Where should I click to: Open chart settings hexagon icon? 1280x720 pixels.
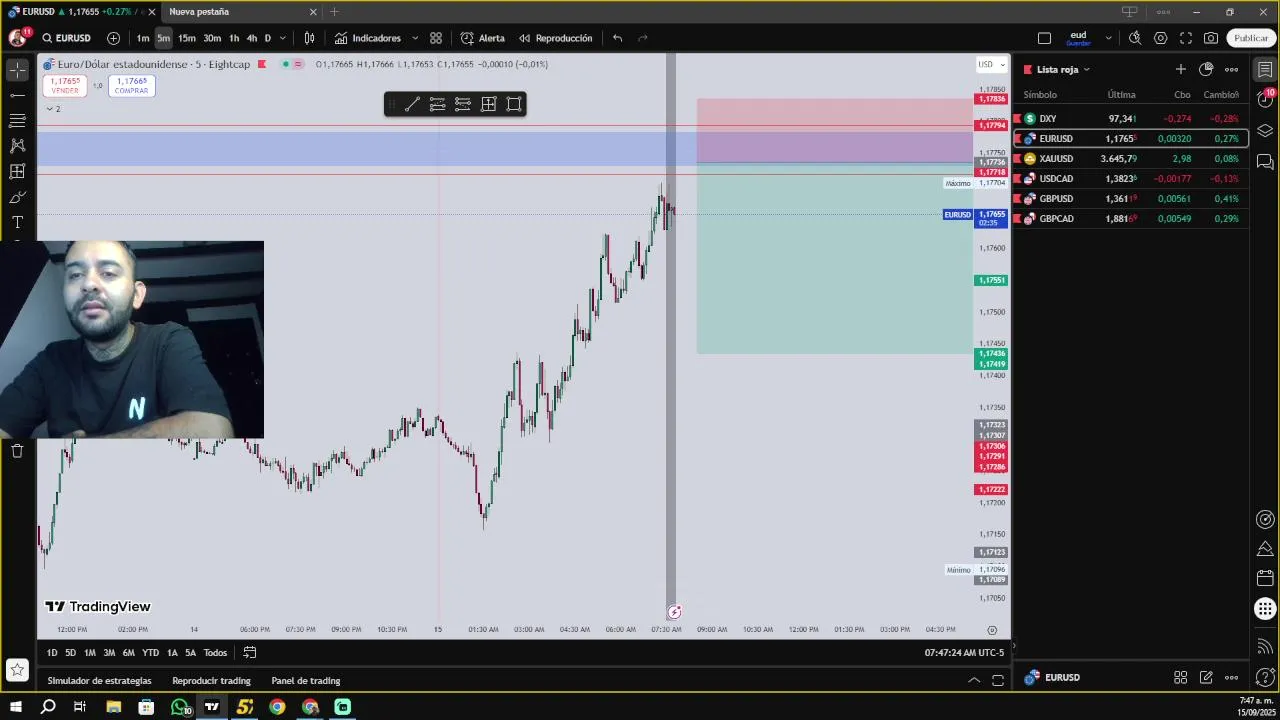click(x=1160, y=38)
